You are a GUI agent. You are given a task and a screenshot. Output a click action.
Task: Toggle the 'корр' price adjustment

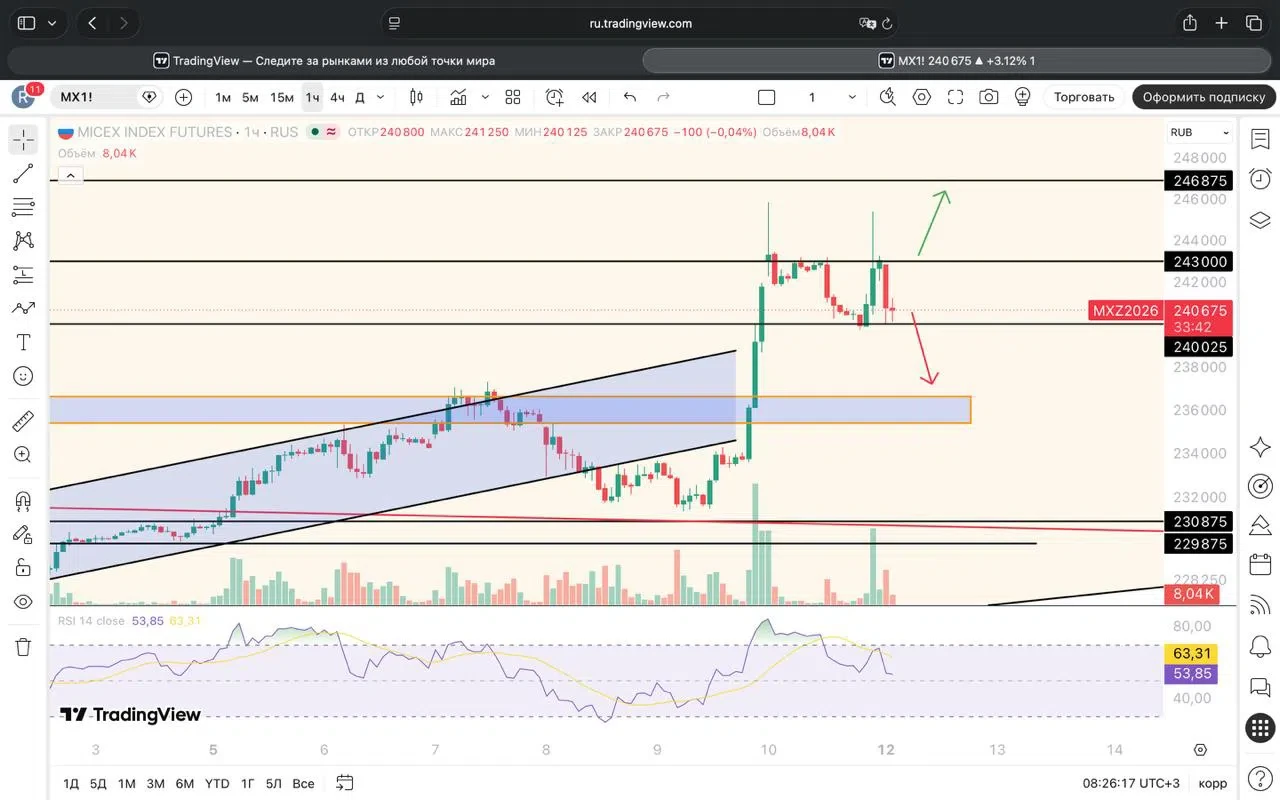1213,783
